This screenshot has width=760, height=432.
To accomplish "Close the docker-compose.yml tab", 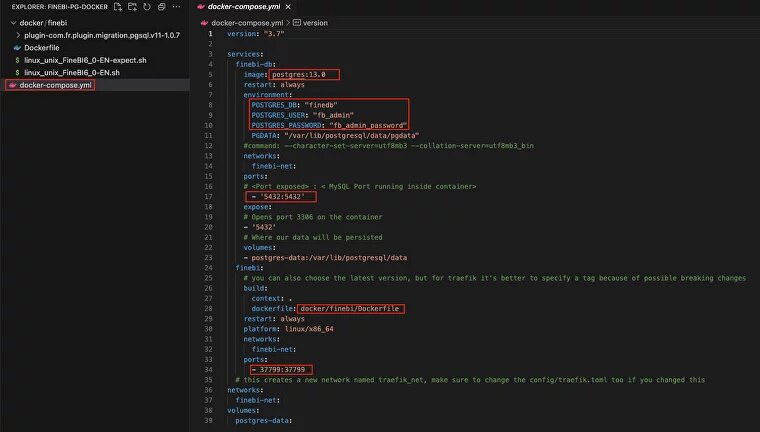I will click(288, 7).
